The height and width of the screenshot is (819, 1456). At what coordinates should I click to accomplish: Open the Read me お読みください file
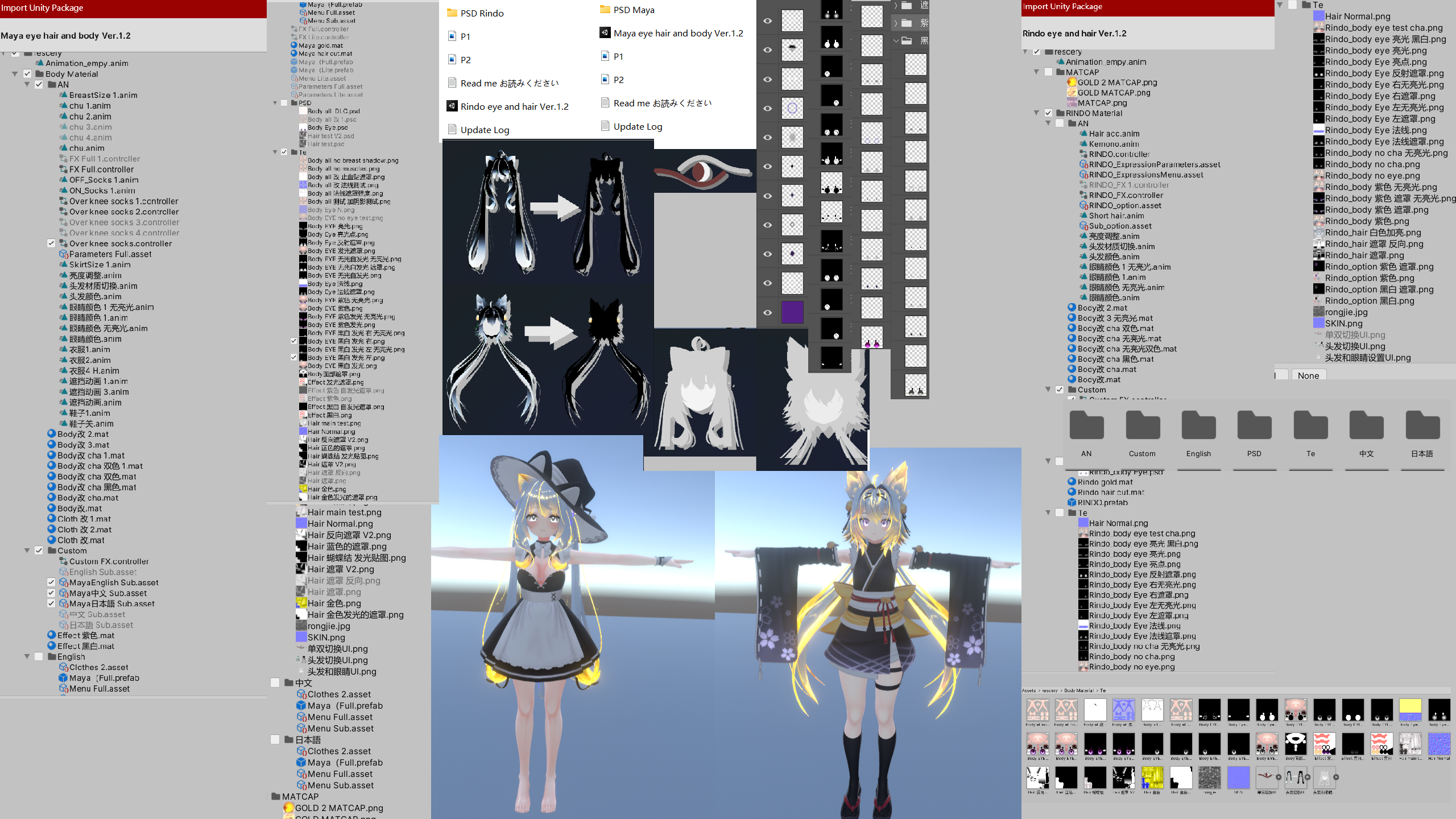[510, 82]
